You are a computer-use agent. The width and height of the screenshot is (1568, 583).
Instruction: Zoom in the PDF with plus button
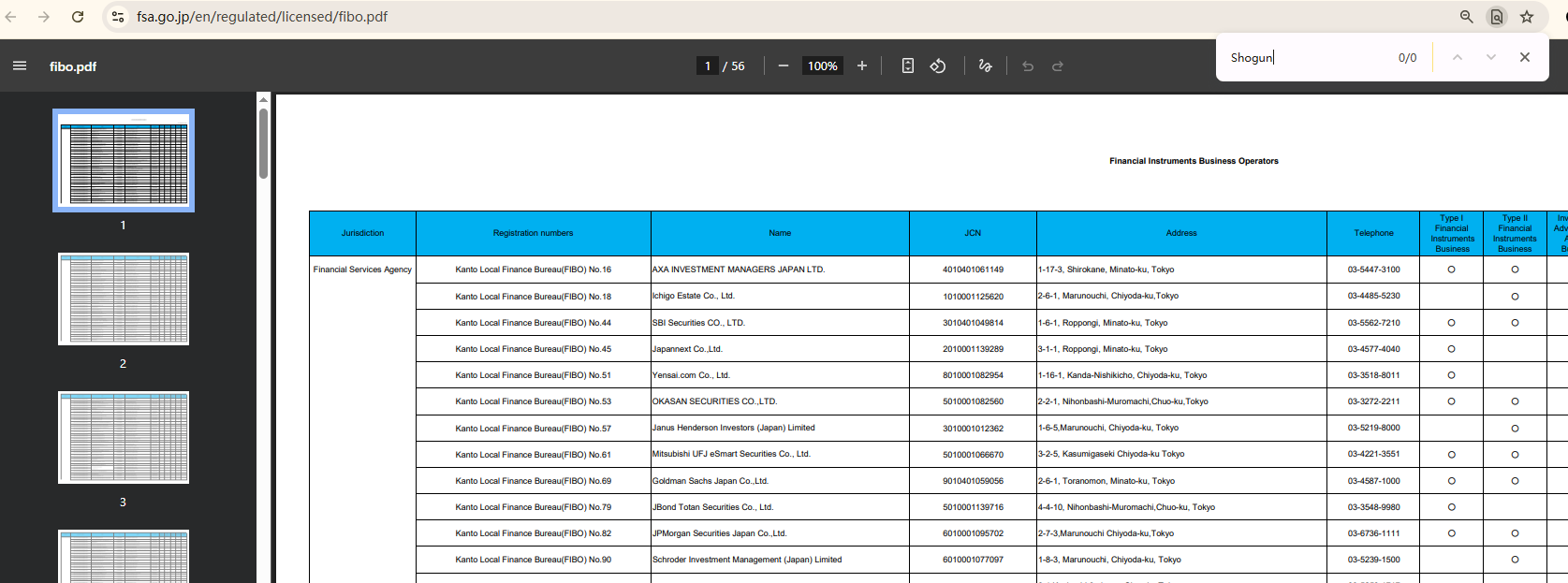tap(862, 66)
